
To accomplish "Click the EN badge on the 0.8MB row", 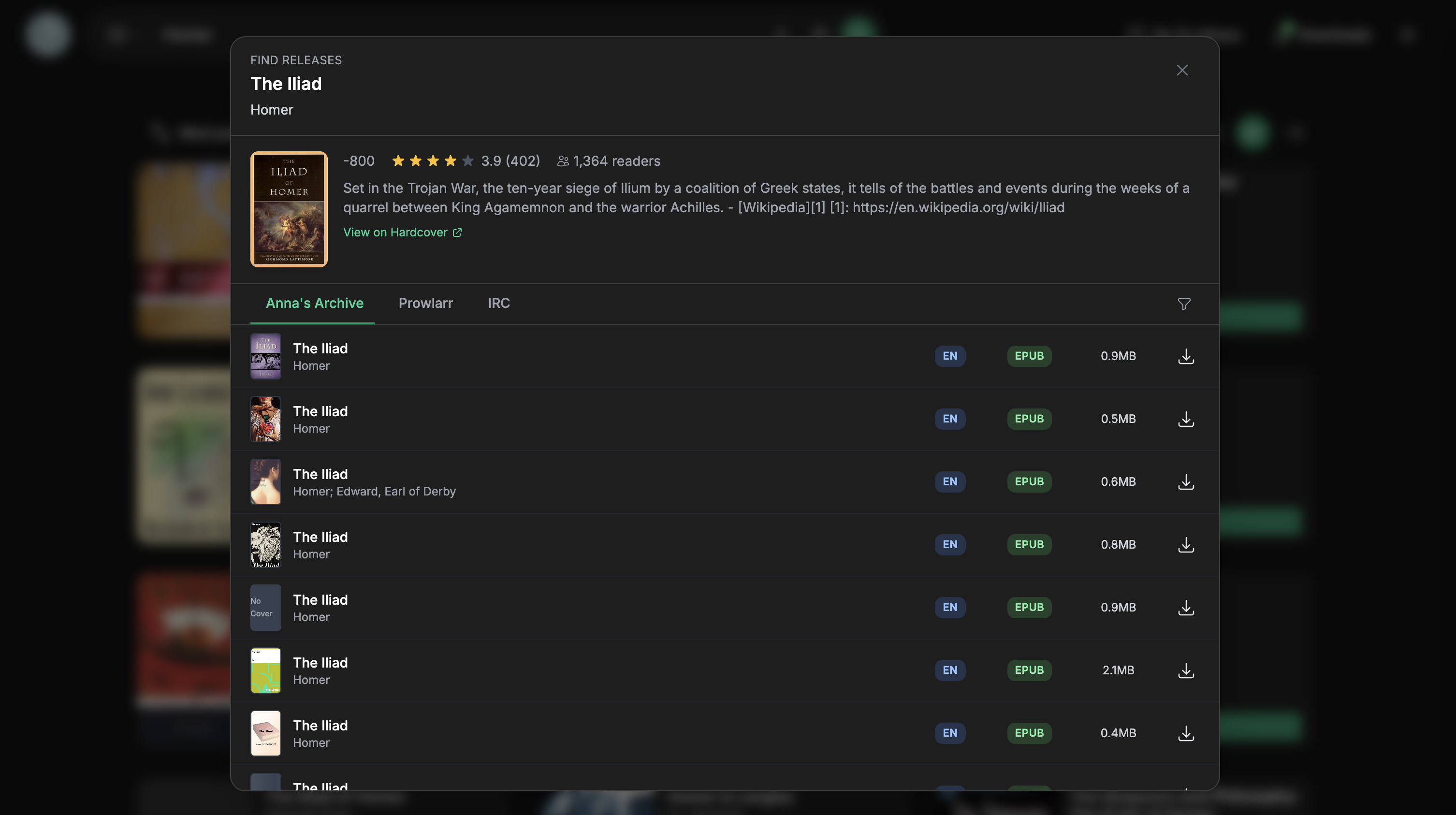I will 949,544.
